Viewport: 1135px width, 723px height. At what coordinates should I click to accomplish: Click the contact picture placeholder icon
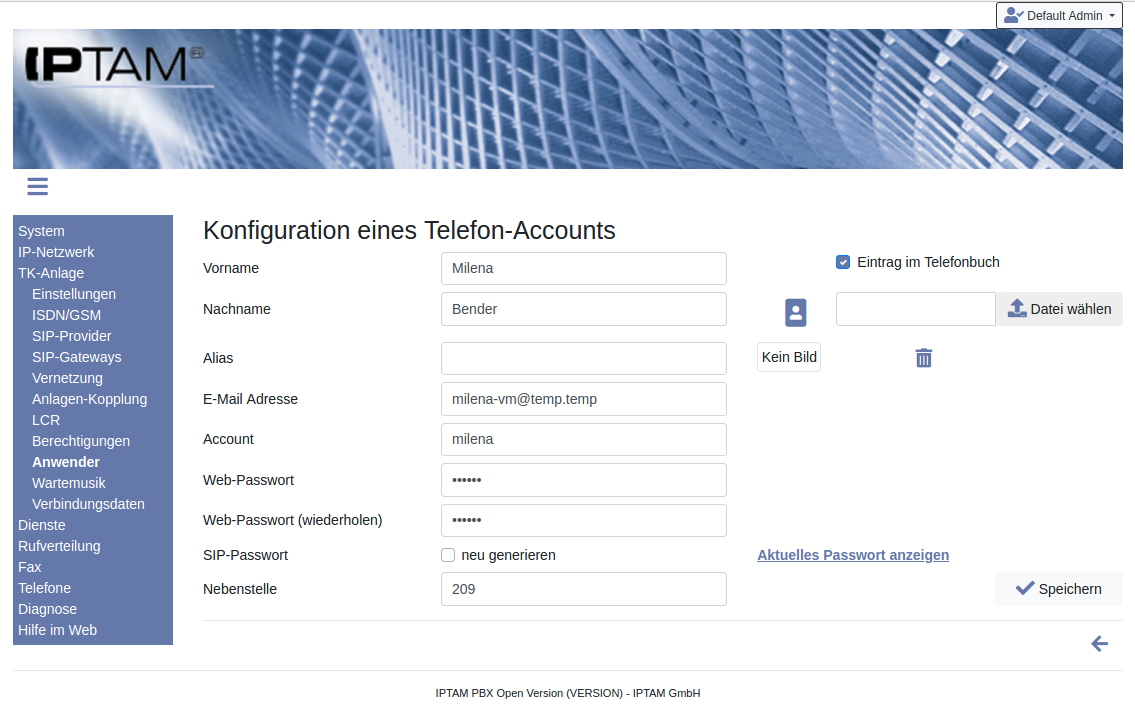[x=795, y=312]
